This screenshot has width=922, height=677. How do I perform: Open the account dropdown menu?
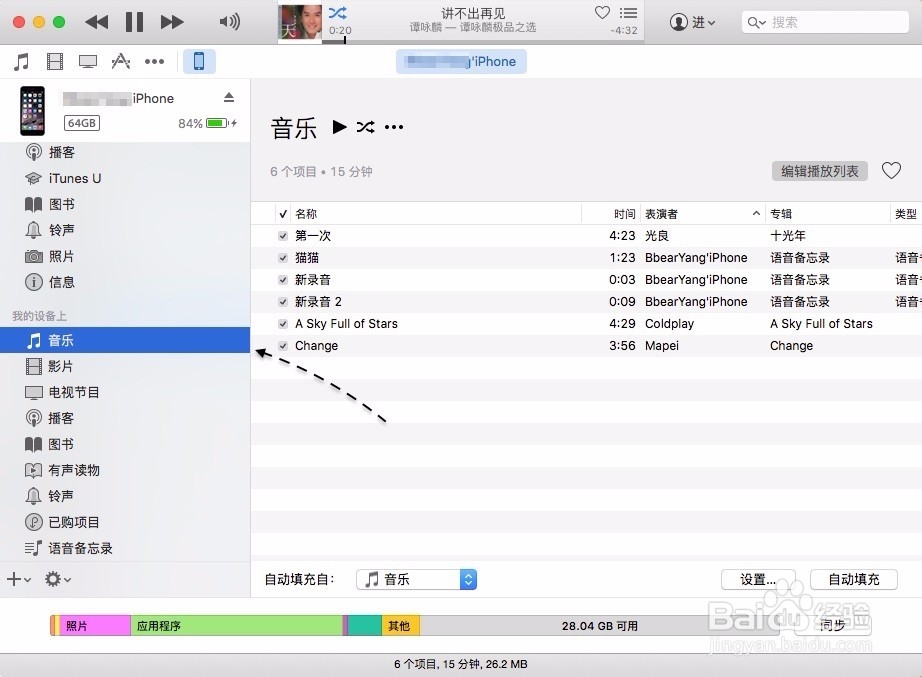click(x=693, y=22)
